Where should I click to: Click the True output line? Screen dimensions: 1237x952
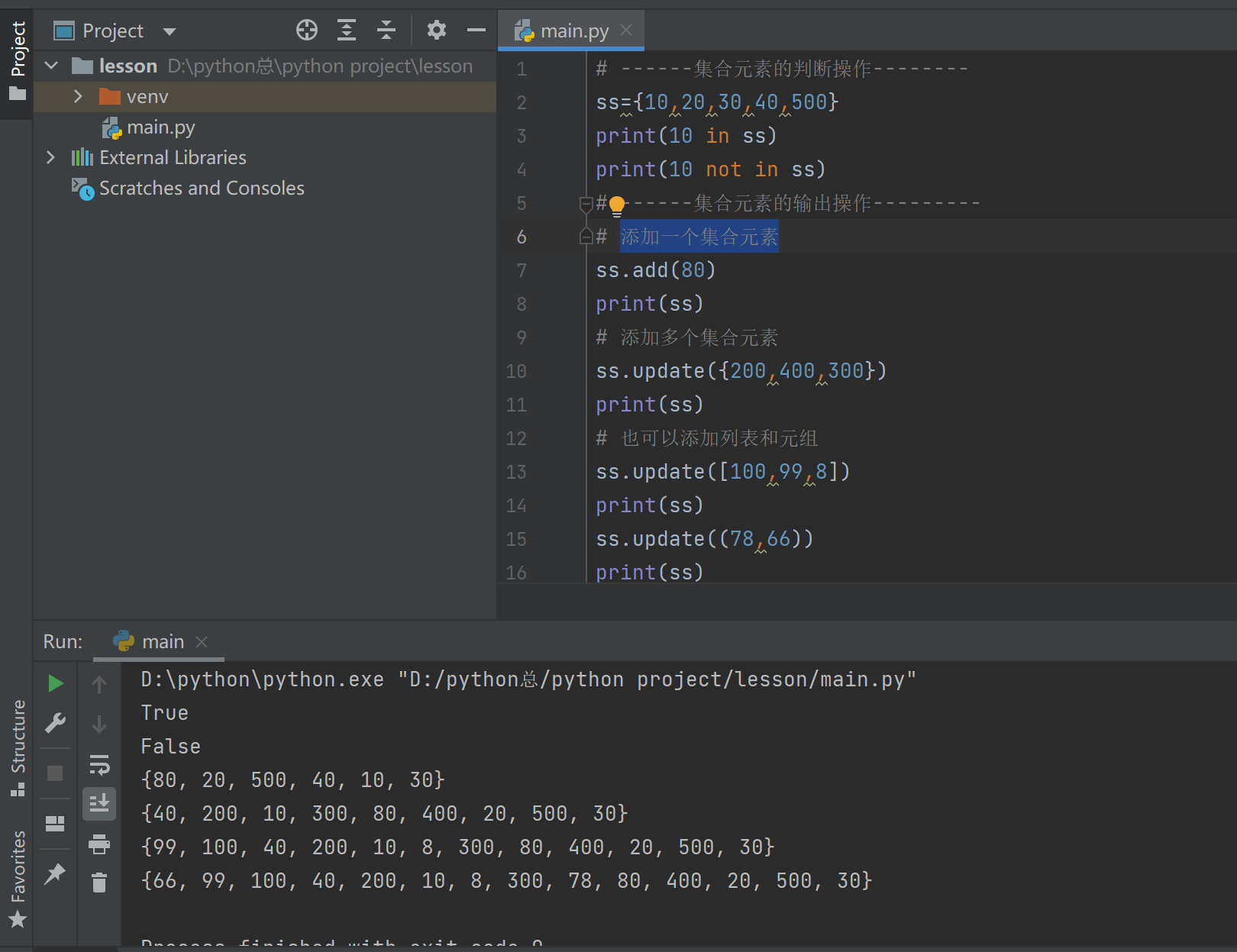pos(164,713)
